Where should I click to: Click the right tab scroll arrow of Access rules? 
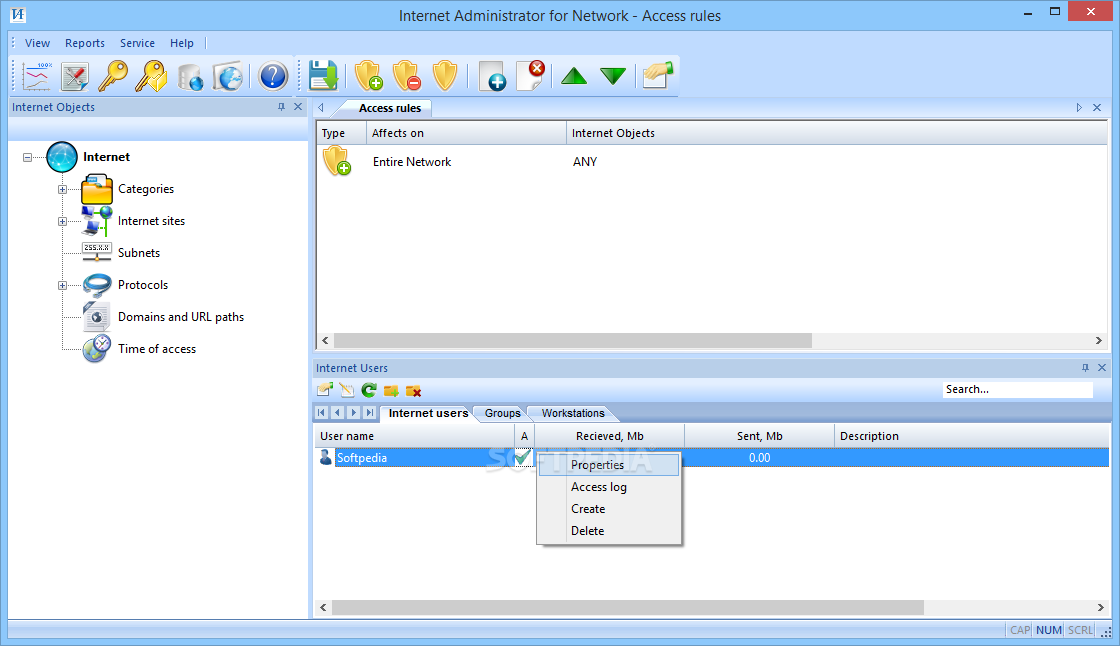click(x=1079, y=108)
